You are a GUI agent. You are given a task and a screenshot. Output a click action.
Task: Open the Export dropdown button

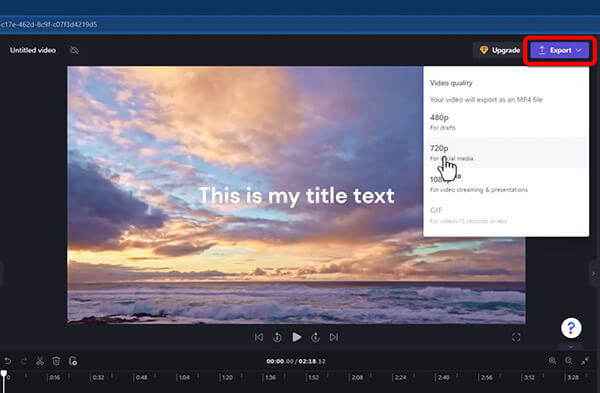click(559, 50)
